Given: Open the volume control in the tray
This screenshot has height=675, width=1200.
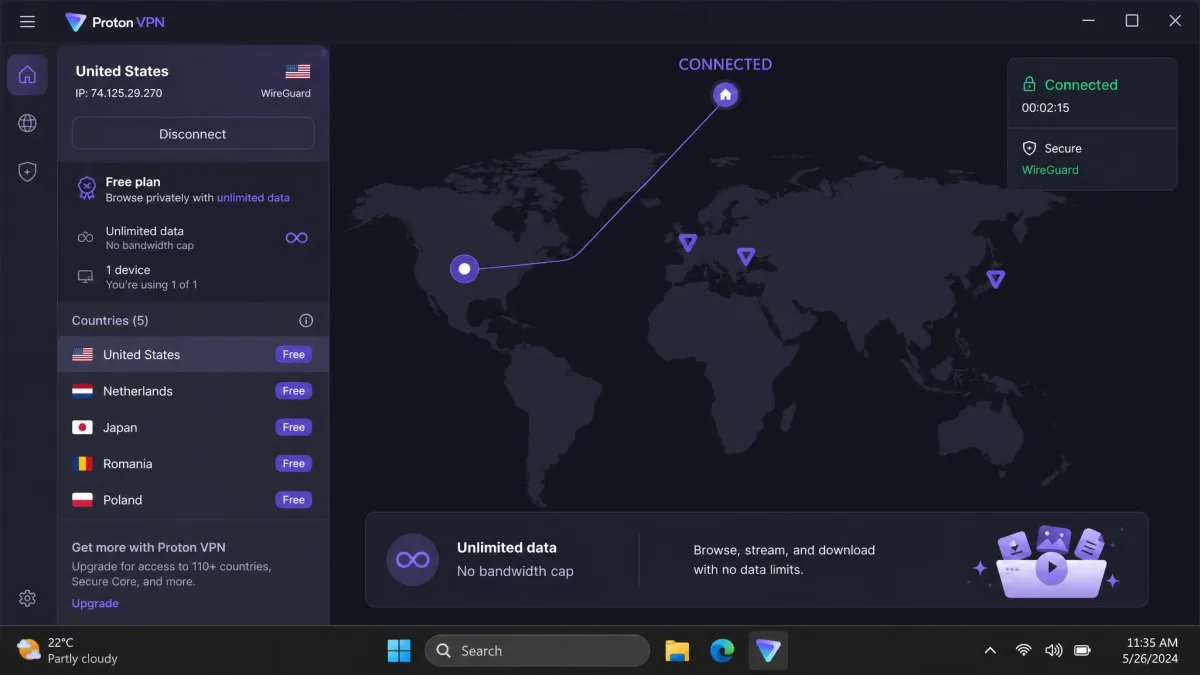Looking at the screenshot, I should click(x=1053, y=651).
